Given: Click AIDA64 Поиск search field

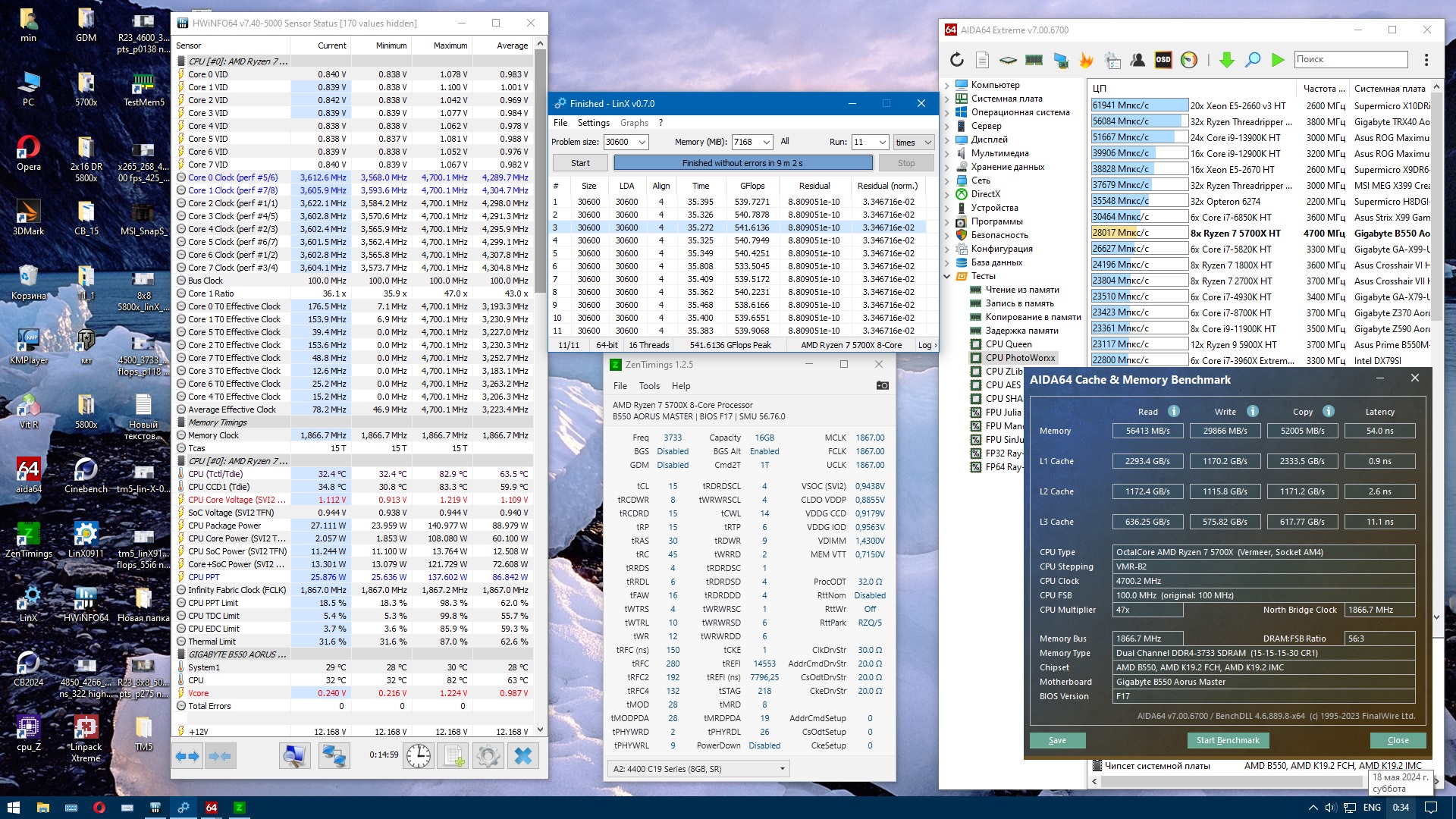Looking at the screenshot, I should [x=1350, y=59].
